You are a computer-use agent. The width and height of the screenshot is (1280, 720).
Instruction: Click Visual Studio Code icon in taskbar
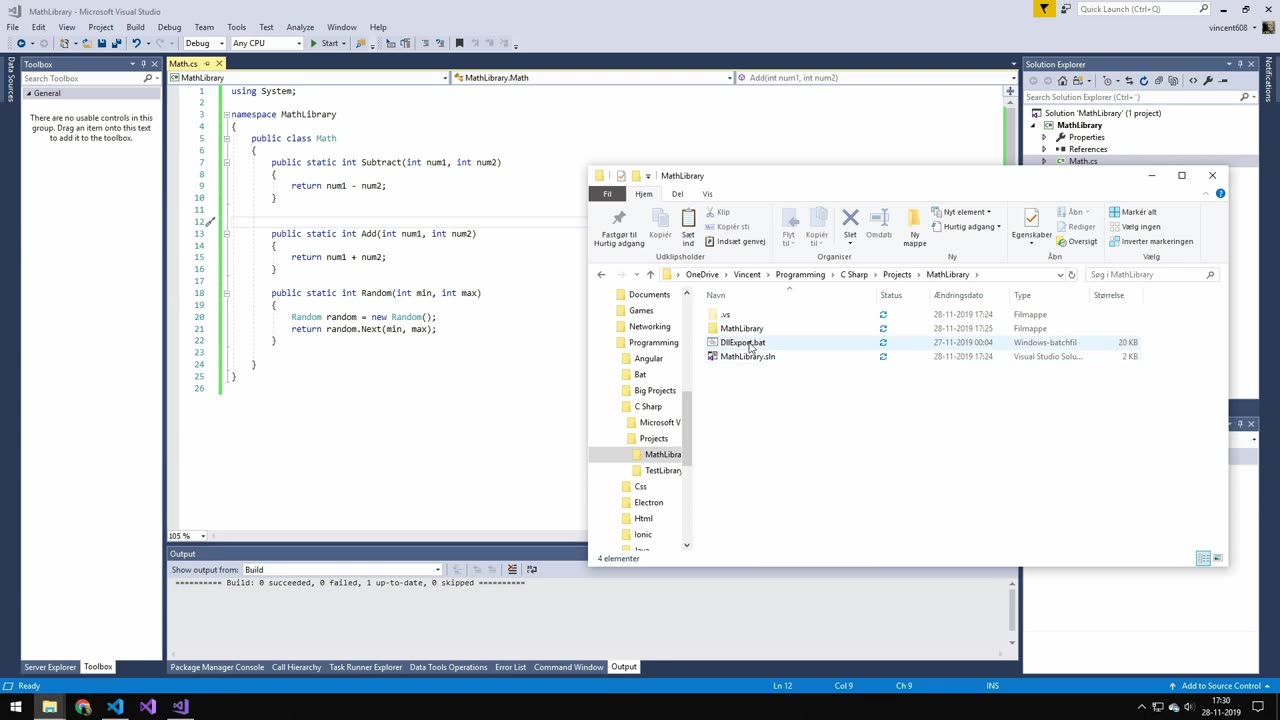(115, 707)
